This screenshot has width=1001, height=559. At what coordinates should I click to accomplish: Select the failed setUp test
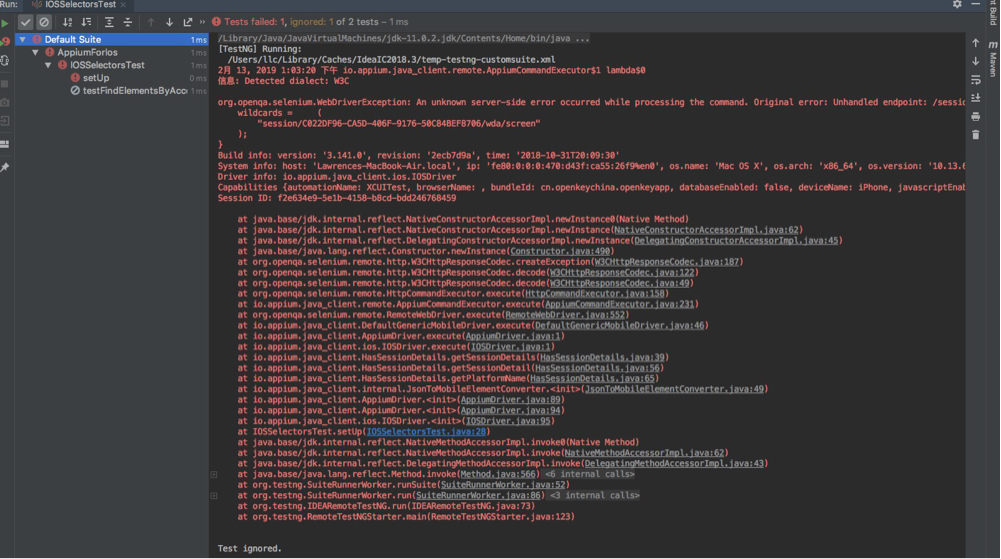[x=112, y=78]
